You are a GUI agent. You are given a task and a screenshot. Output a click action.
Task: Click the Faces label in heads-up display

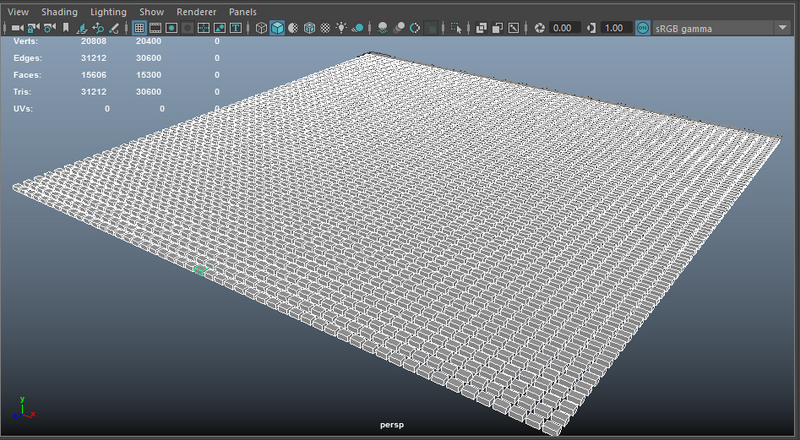tap(28, 75)
